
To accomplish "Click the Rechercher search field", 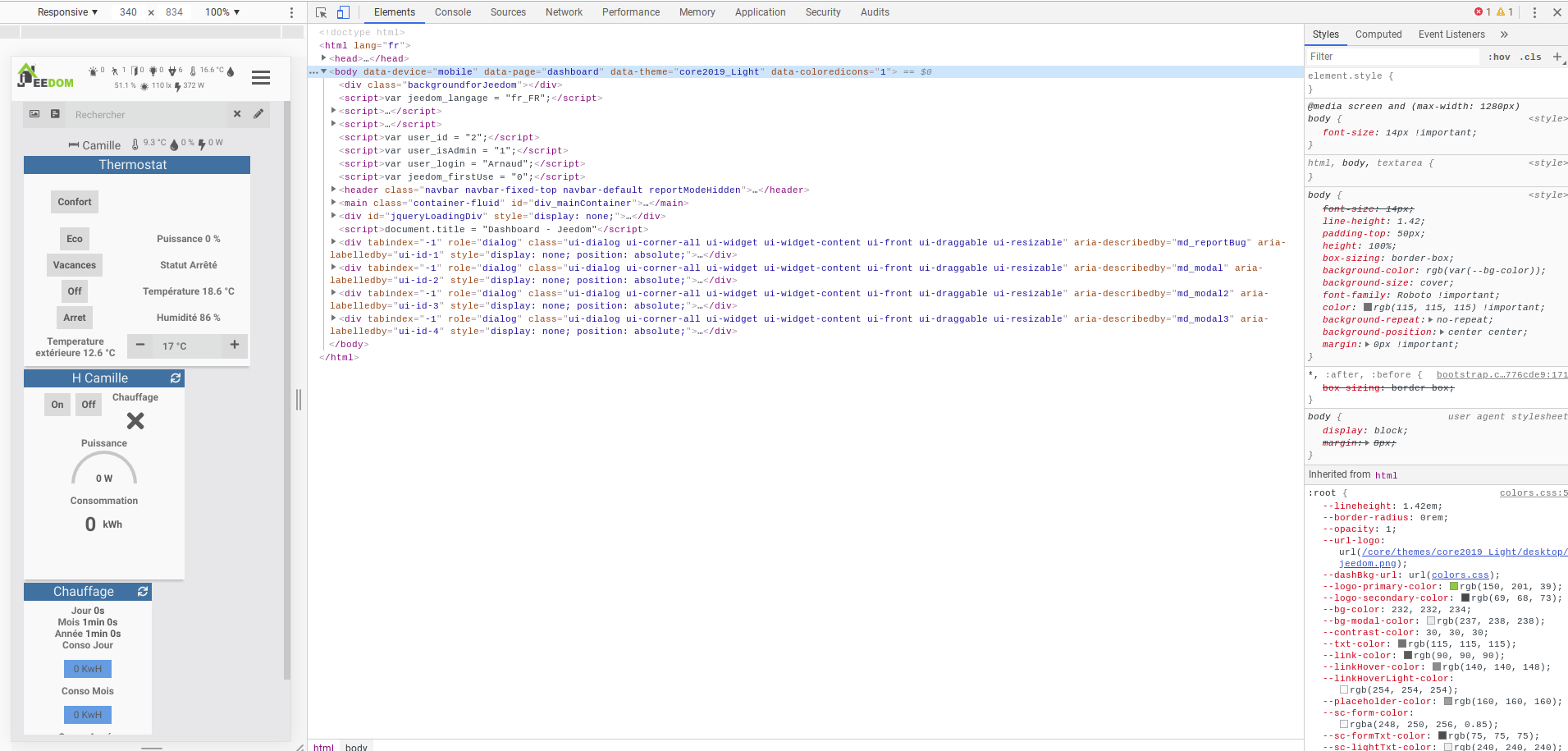I will coord(148,115).
